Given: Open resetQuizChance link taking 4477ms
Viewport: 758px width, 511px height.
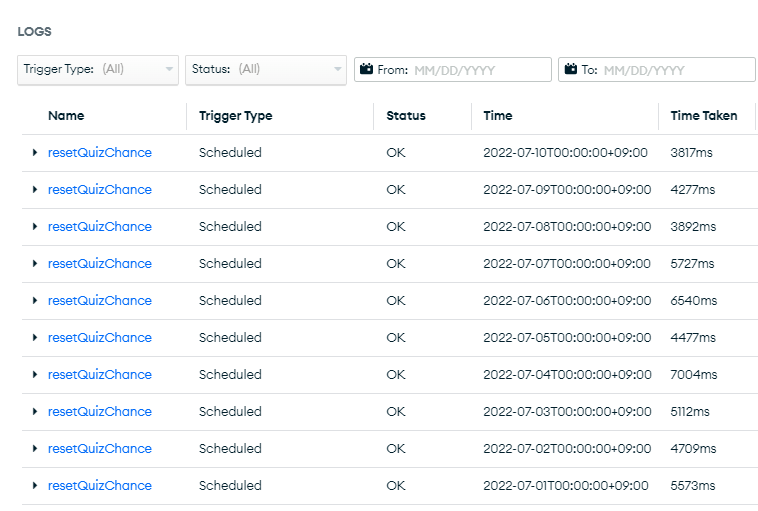Looking at the screenshot, I should (x=100, y=337).
